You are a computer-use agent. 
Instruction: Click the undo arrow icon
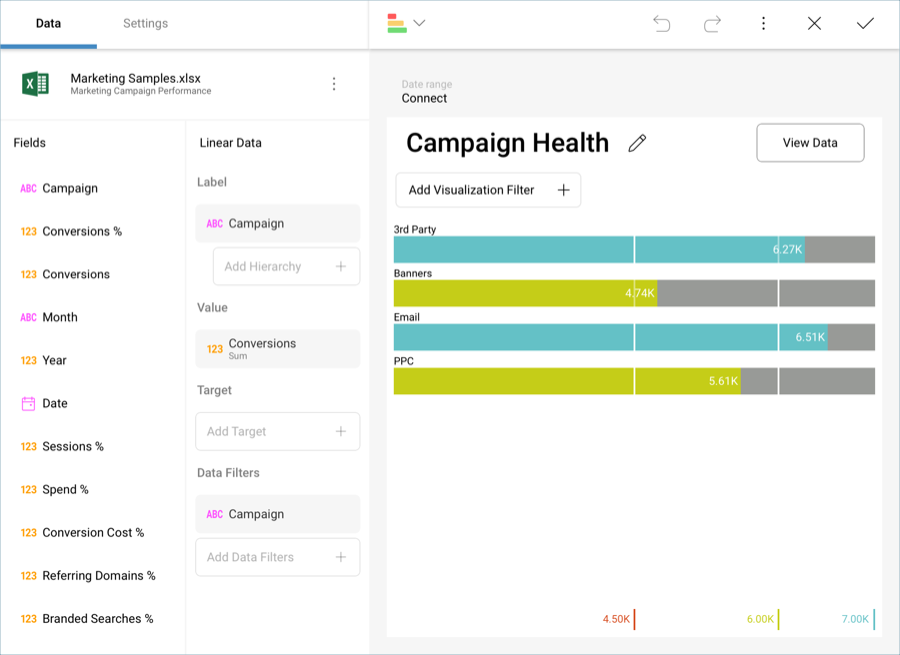tap(661, 24)
